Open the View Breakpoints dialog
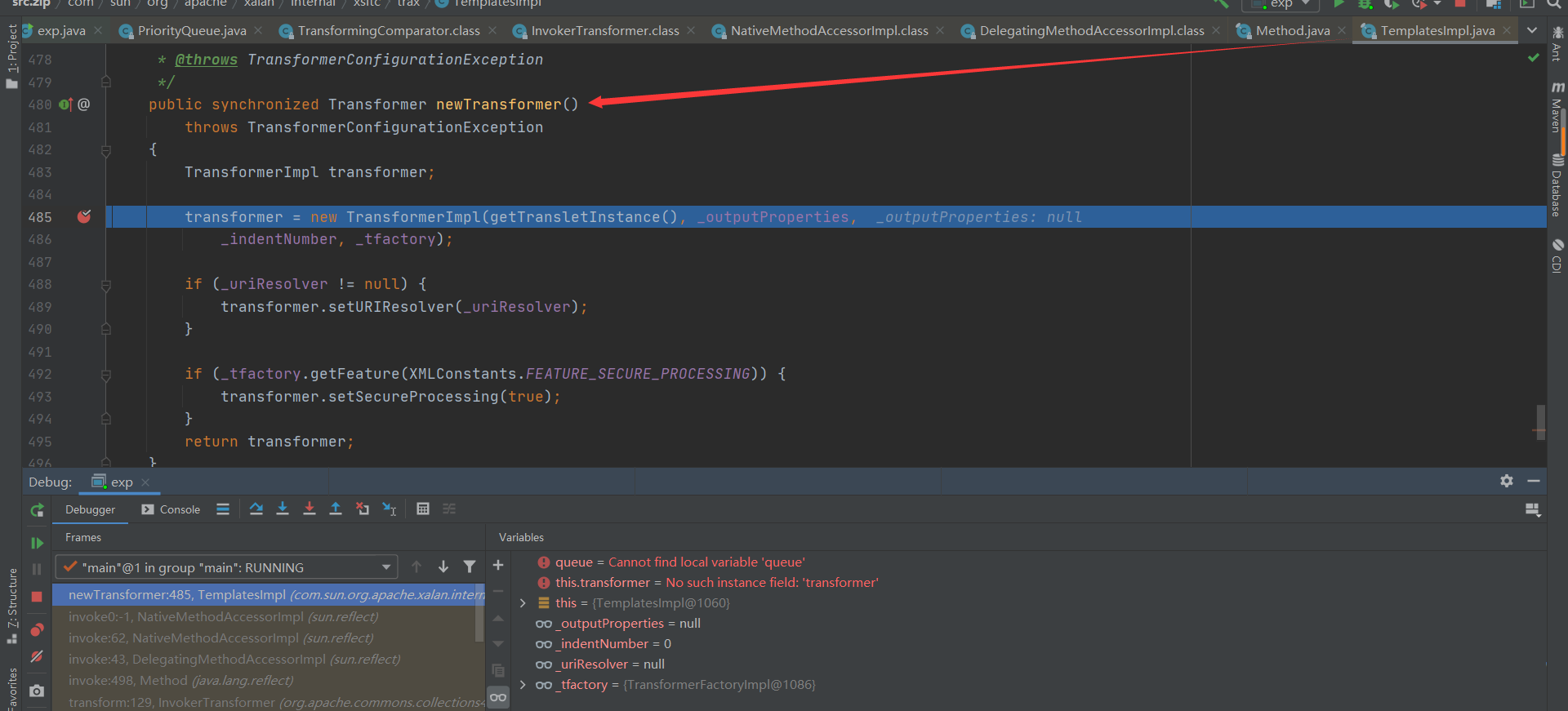This screenshot has width=1568, height=711. [37, 630]
